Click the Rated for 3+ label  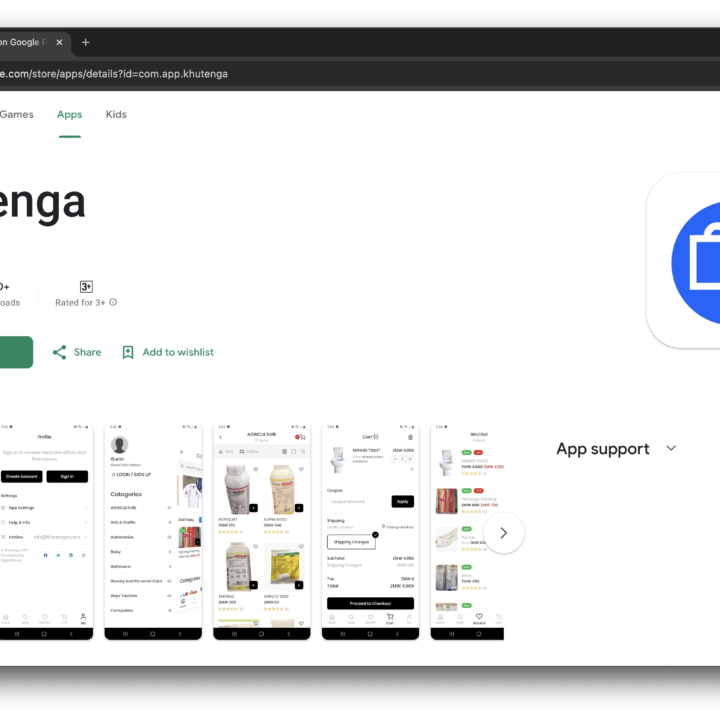tap(80, 303)
